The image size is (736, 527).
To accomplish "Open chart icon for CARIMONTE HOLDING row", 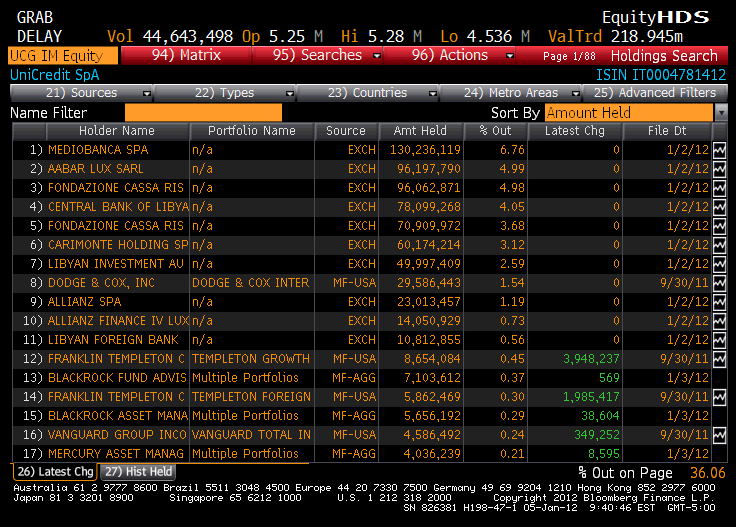I will (x=719, y=245).
